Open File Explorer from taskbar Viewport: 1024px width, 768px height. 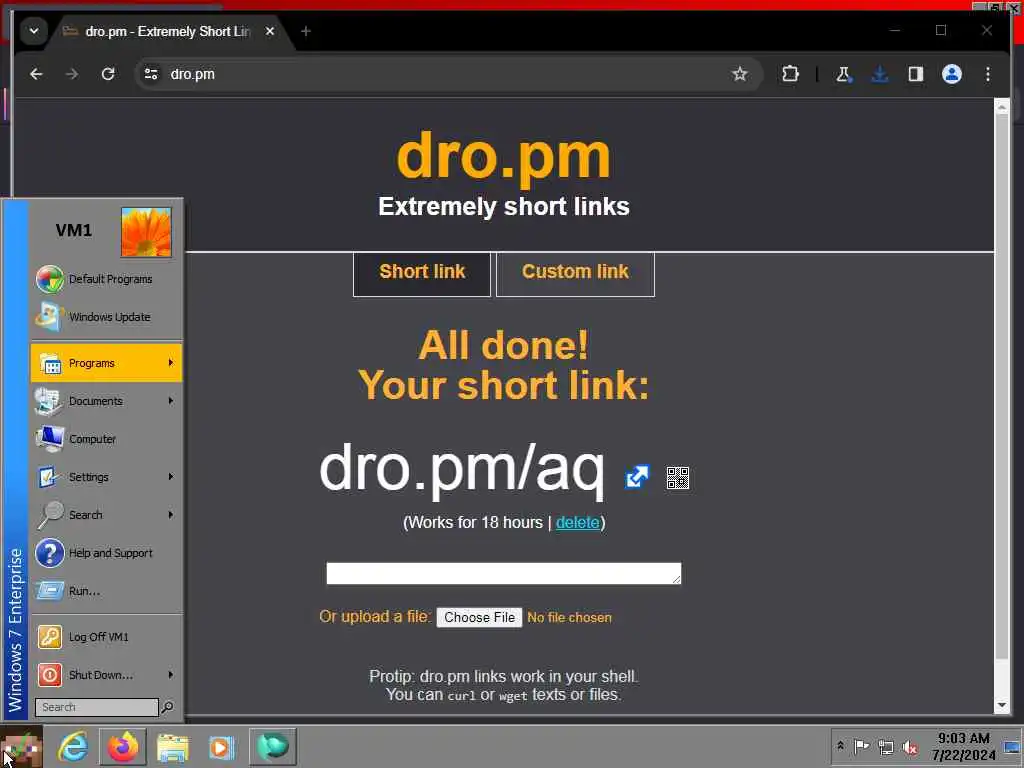tap(172, 746)
